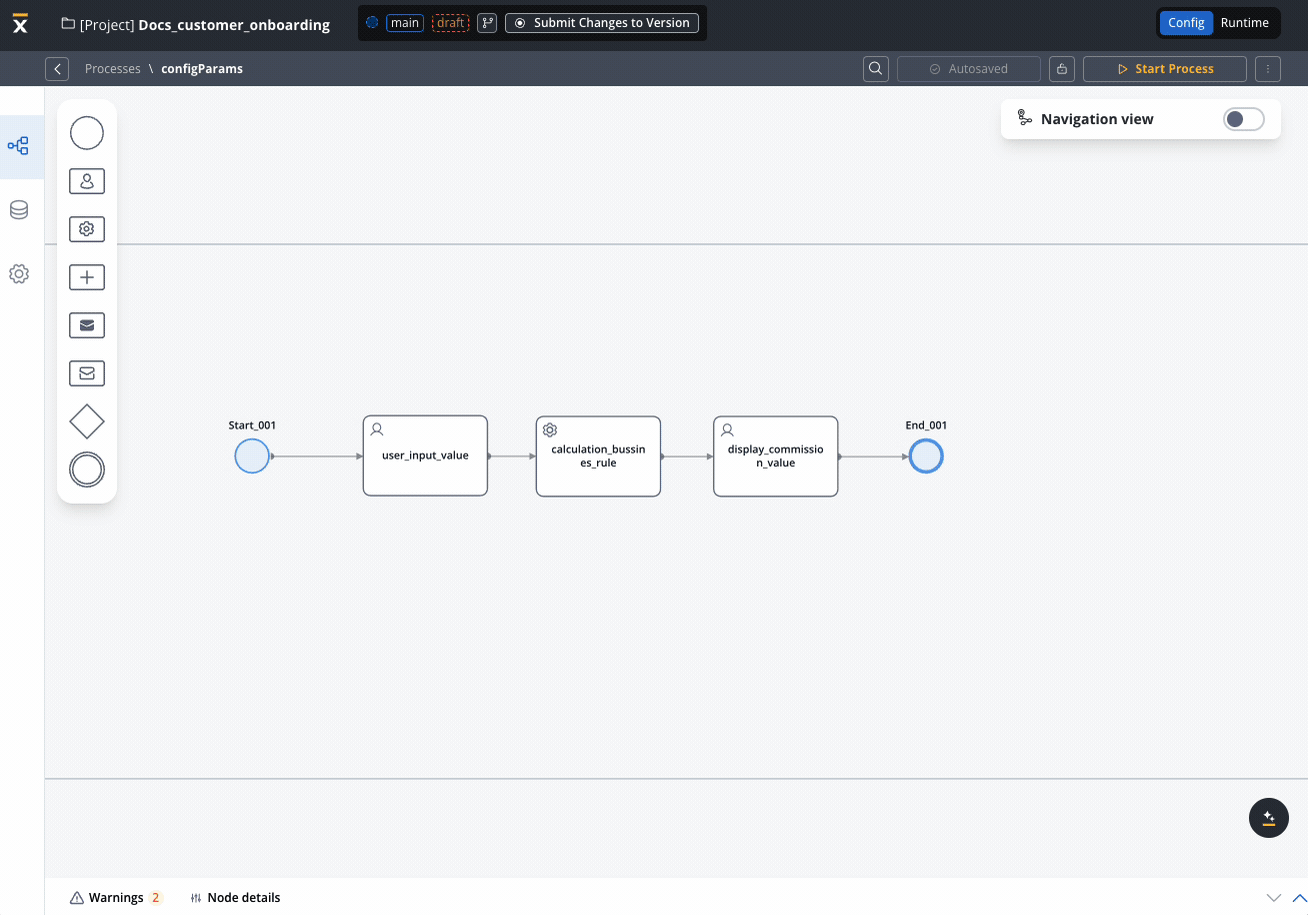Click the folder icon before project name
The width and height of the screenshot is (1308, 915).
point(68,23)
